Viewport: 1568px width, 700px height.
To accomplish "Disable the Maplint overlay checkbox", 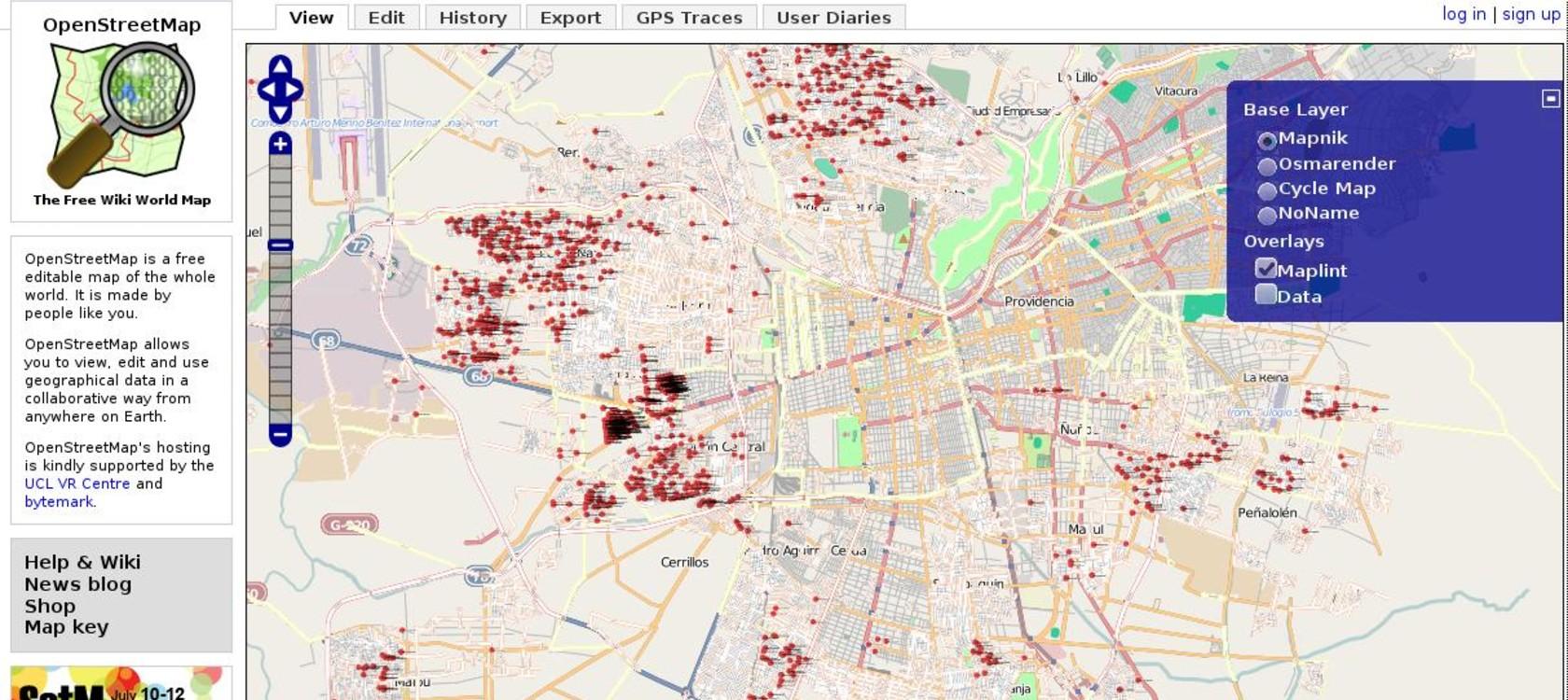I will coord(1266,269).
